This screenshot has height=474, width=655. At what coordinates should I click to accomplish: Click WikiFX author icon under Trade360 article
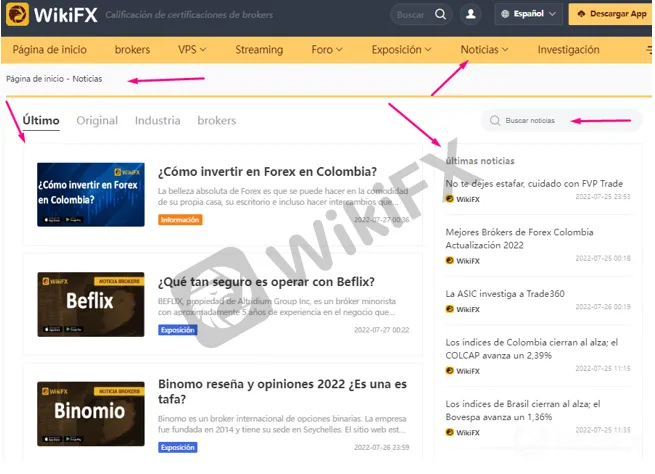pos(449,309)
